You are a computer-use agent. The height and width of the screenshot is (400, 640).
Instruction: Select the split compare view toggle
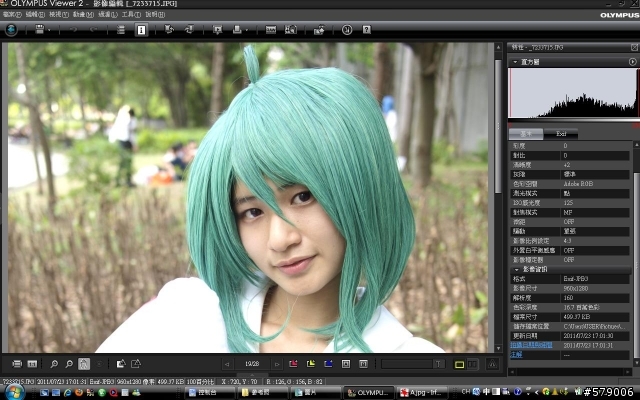click(x=472, y=364)
